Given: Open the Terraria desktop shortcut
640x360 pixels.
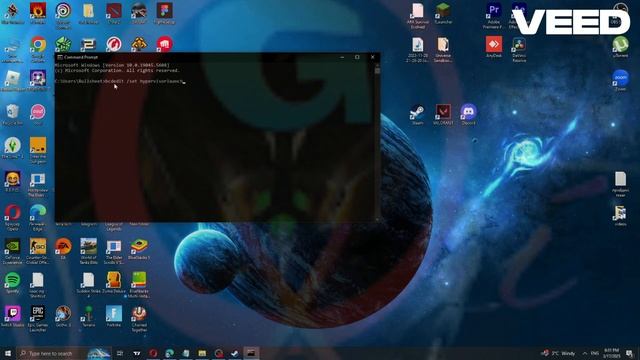Looking at the screenshot, I should 89,316.
